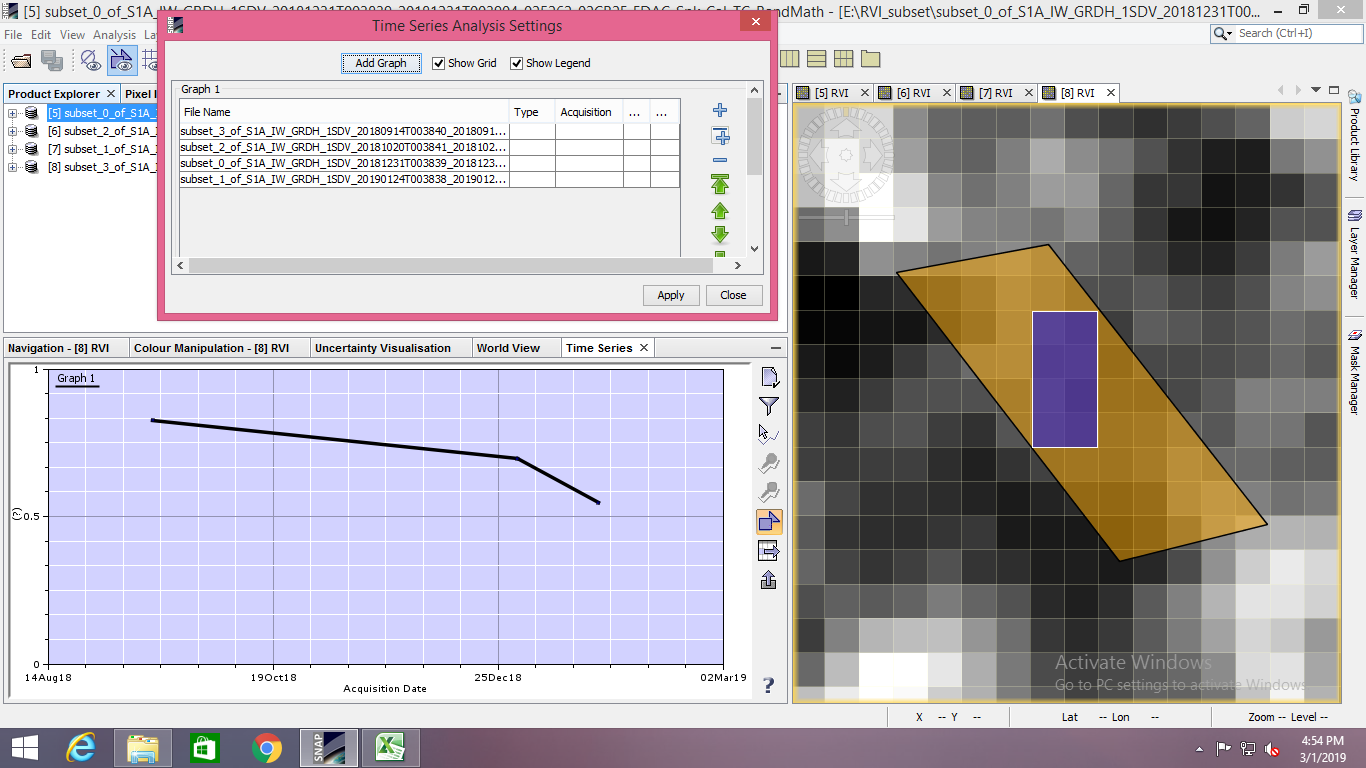Toggle the geometry overlay toolbar icon

click(122, 62)
